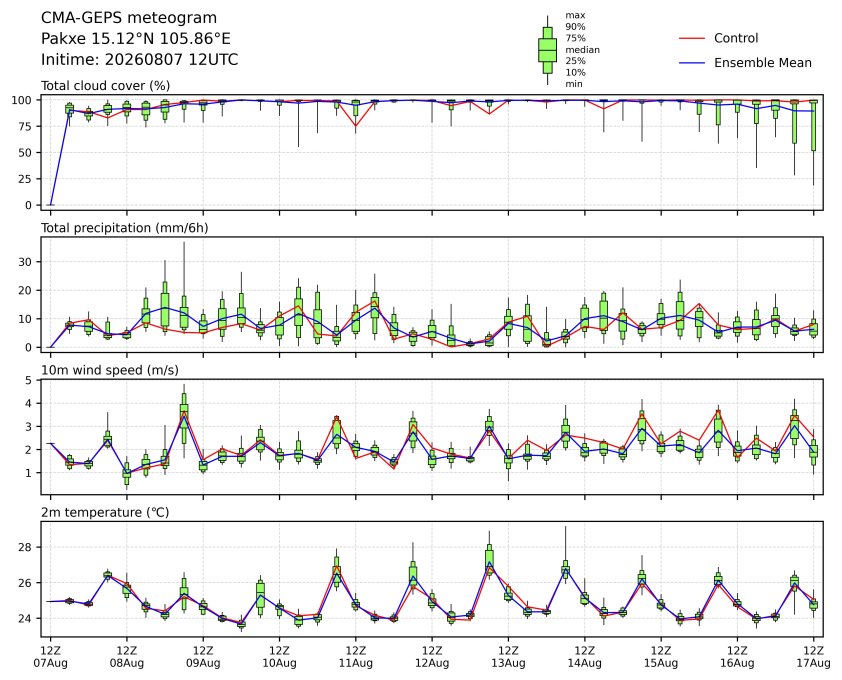Viewport: 842px width, 680px height.
Task: Click the '12Z 14Aug' x-axis tick label
Action: click(x=584, y=657)
